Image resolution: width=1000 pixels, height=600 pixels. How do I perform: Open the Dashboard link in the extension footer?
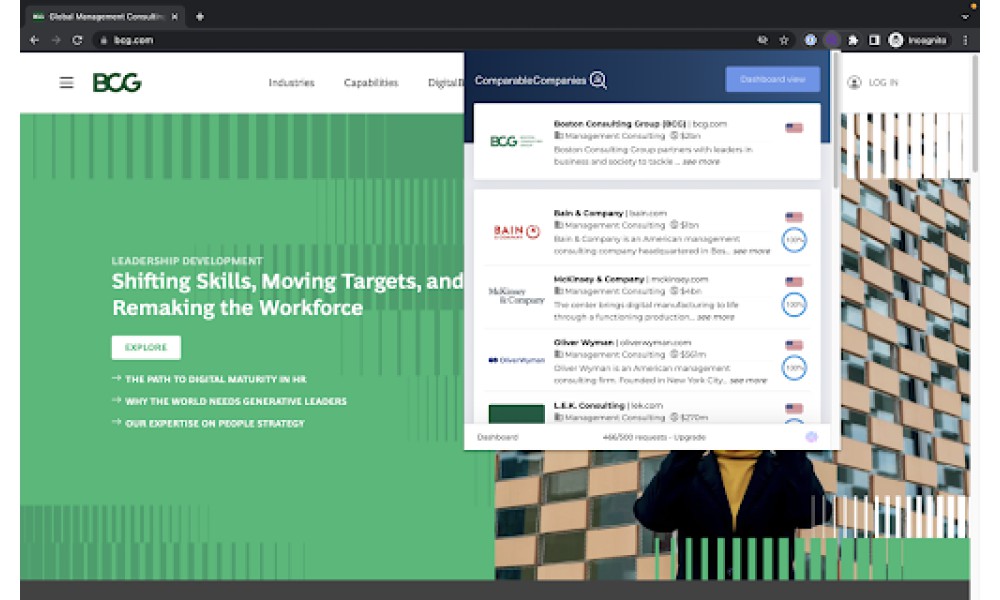(x=497, y=437)
